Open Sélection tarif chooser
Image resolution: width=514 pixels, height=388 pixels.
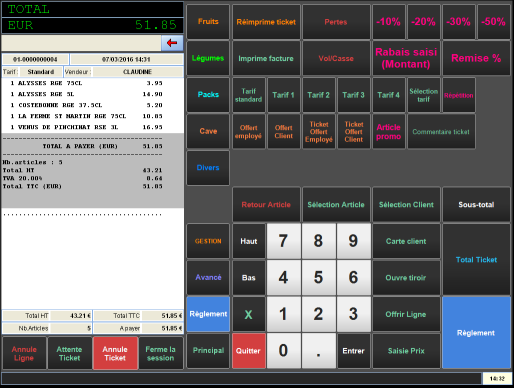tap(424, 95)
